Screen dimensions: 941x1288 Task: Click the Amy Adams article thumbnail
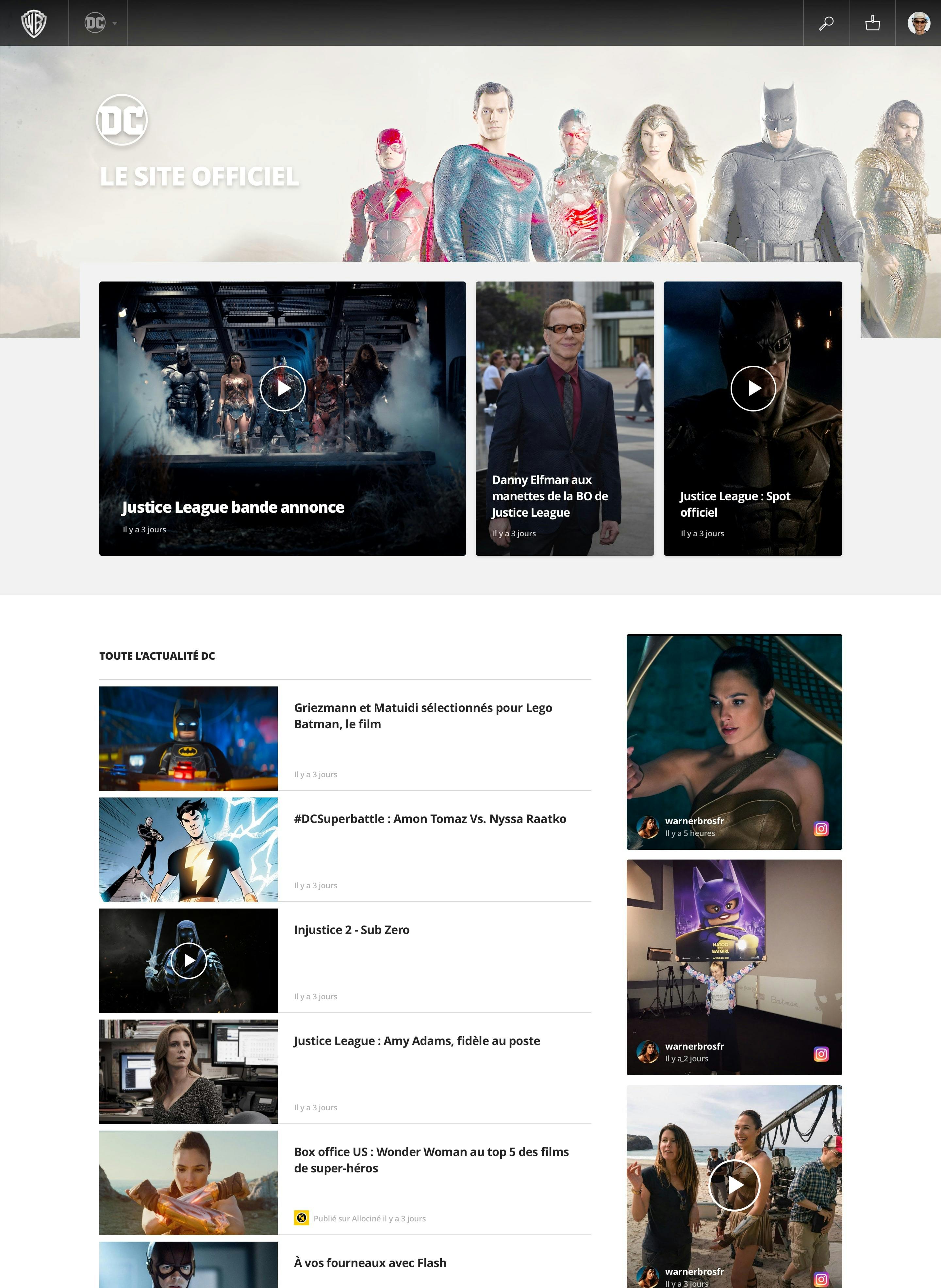(x=189, y=1071)
